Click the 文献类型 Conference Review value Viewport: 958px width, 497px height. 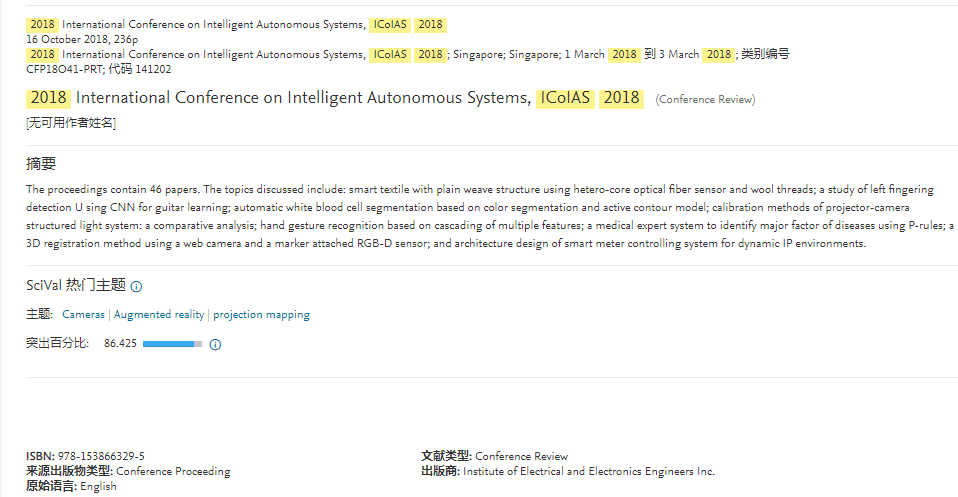point(521,456)
